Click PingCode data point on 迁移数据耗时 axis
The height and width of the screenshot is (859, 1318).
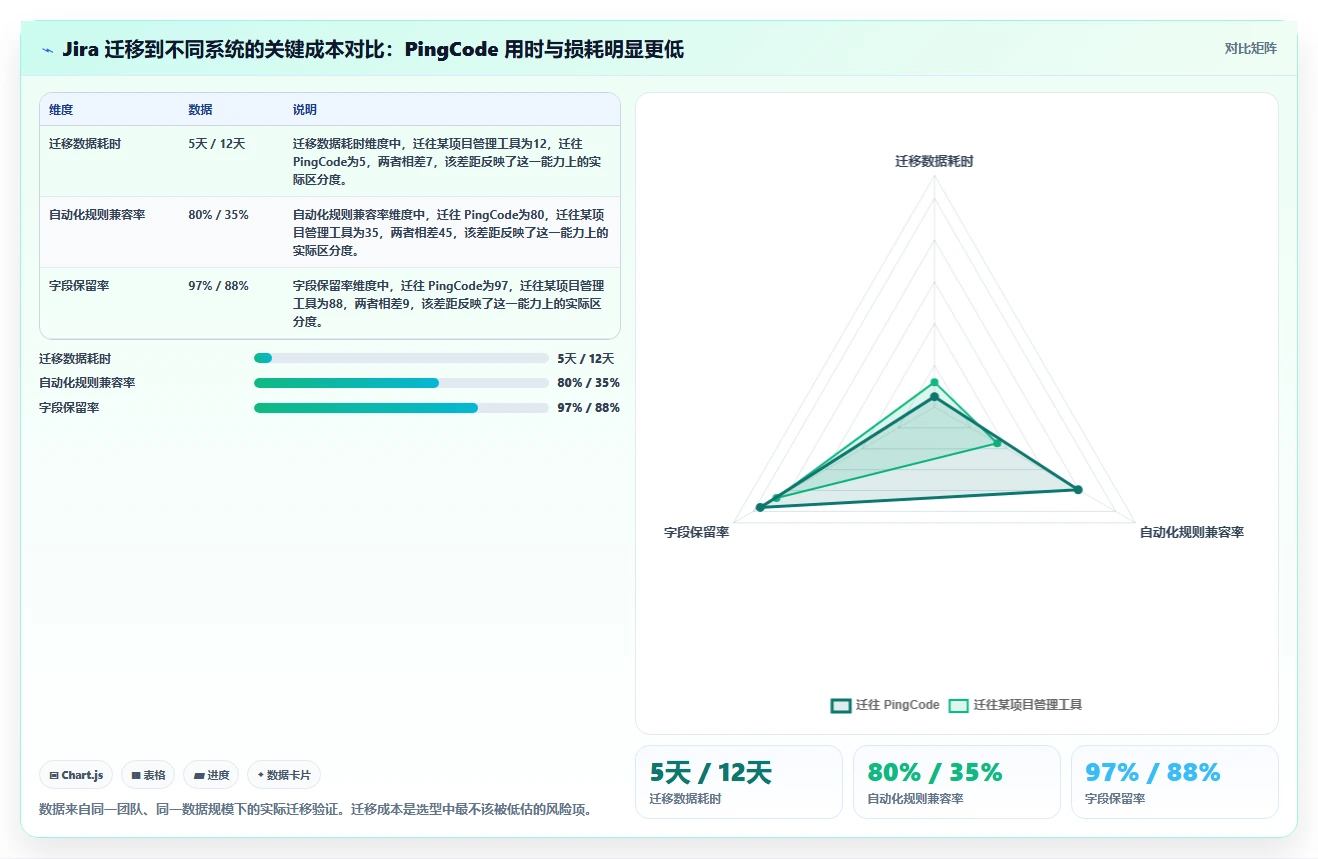point(935,397)
